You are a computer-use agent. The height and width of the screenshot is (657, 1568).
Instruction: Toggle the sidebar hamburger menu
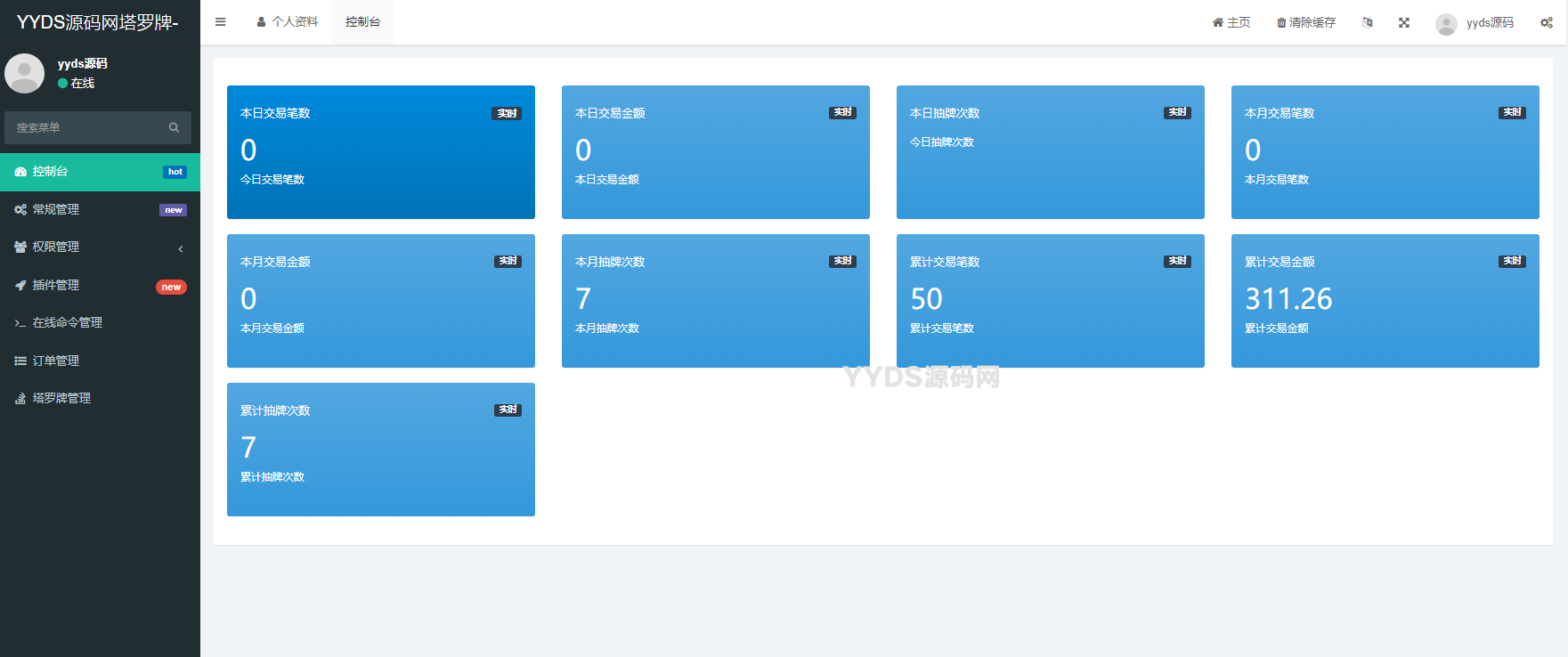pos(220,22)
